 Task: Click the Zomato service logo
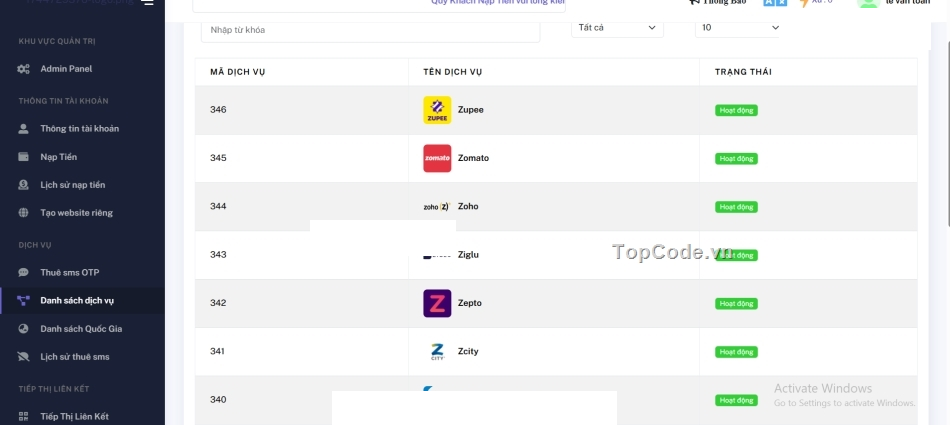[x=437, y=158]
